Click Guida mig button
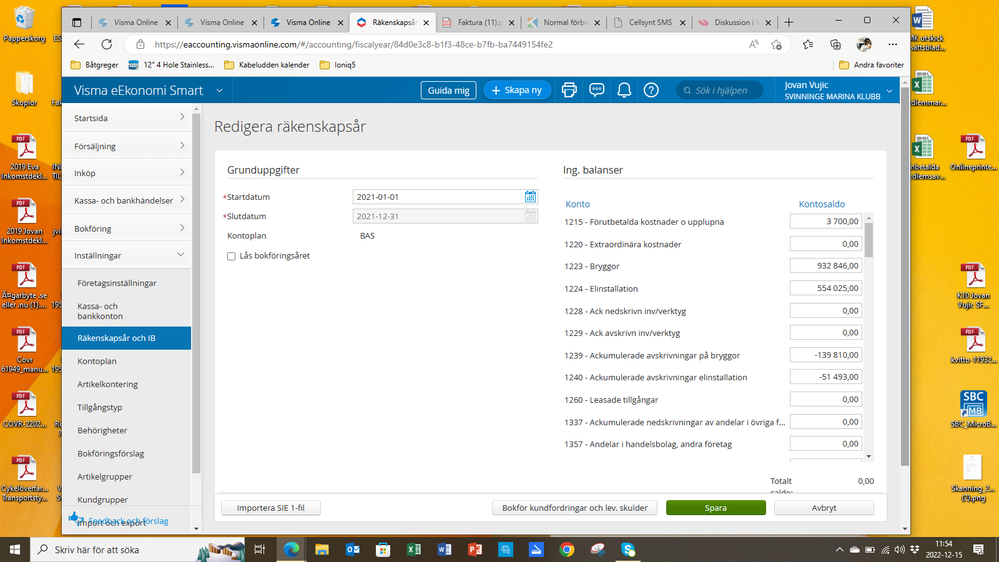This screenshot has width=999, height=562. (449, 90)
